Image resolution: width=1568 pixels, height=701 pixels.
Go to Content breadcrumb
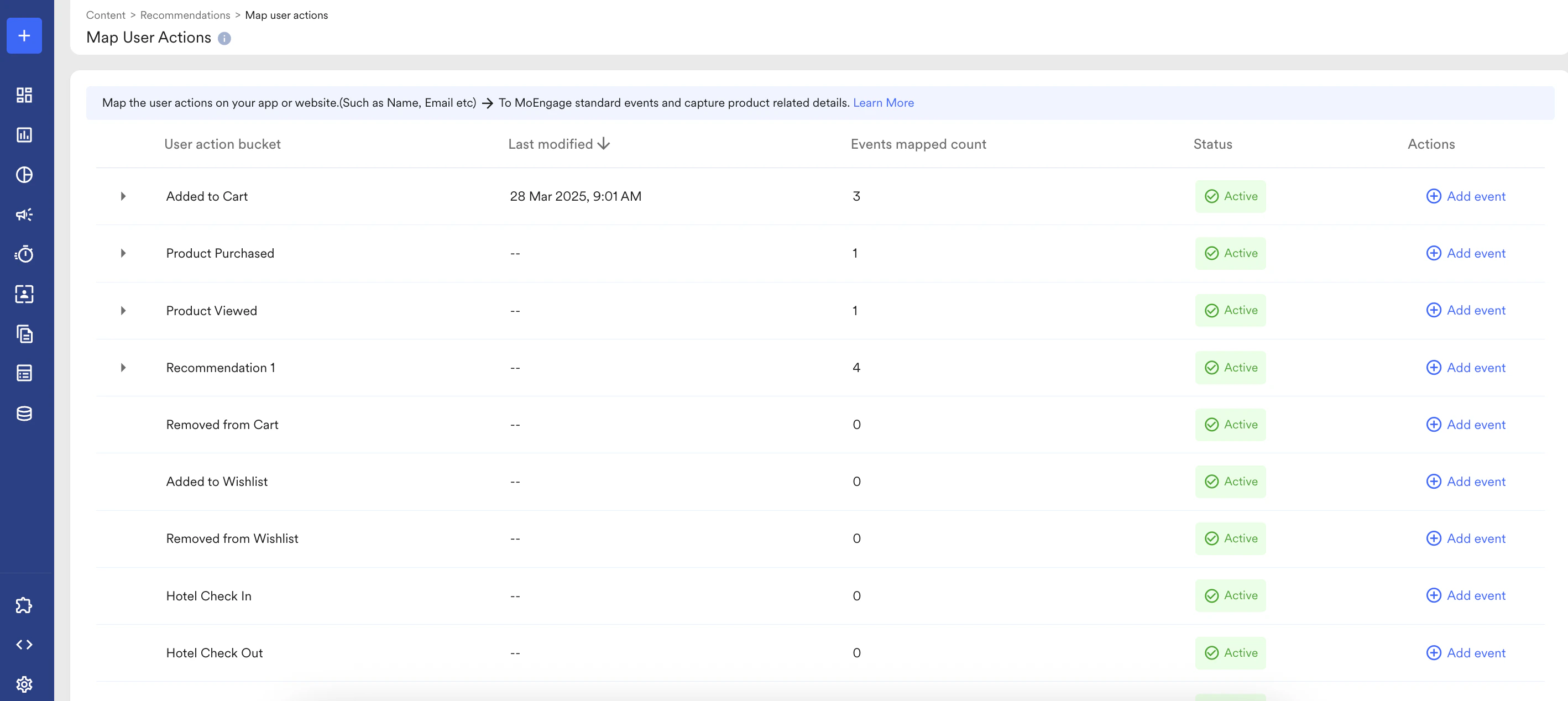[105, 15]
